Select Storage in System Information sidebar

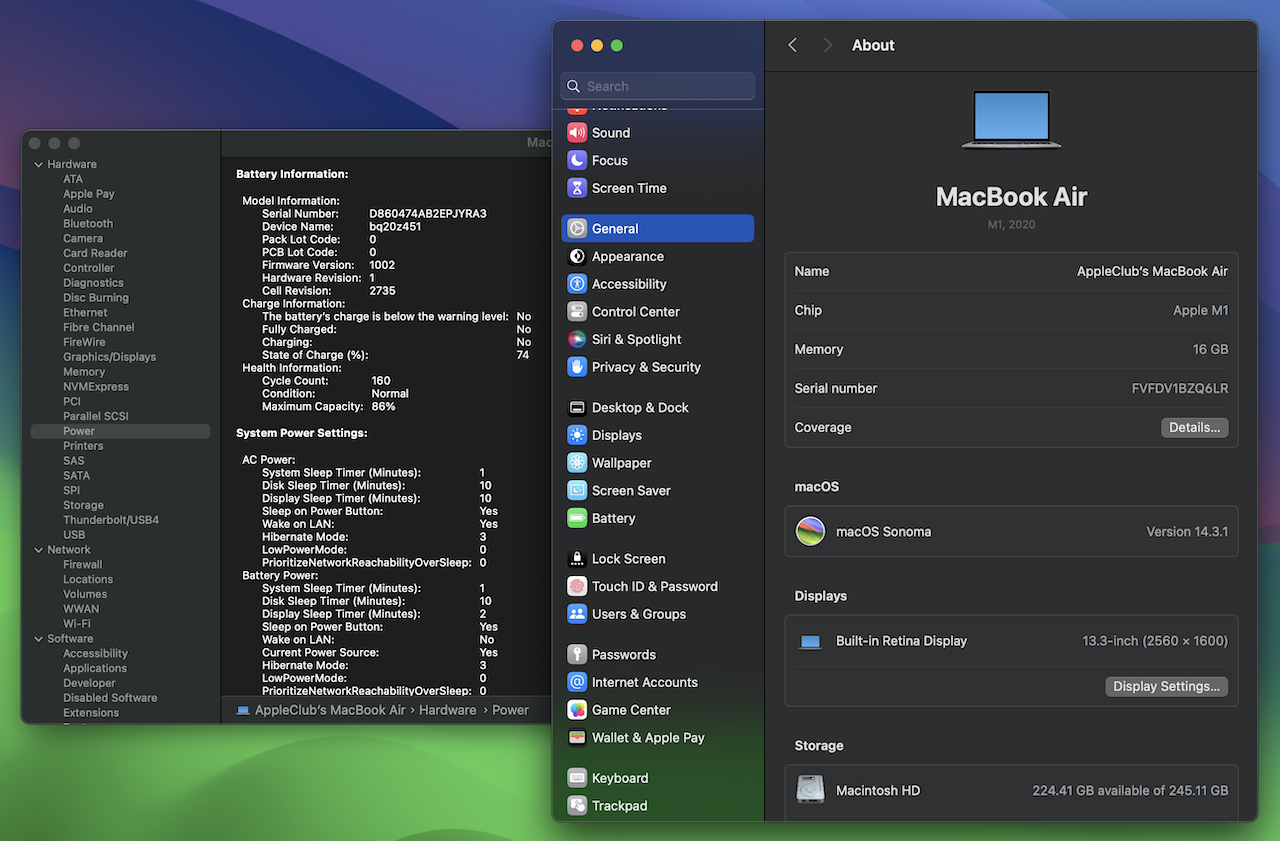pyautogui.click(x=83, y=505)
